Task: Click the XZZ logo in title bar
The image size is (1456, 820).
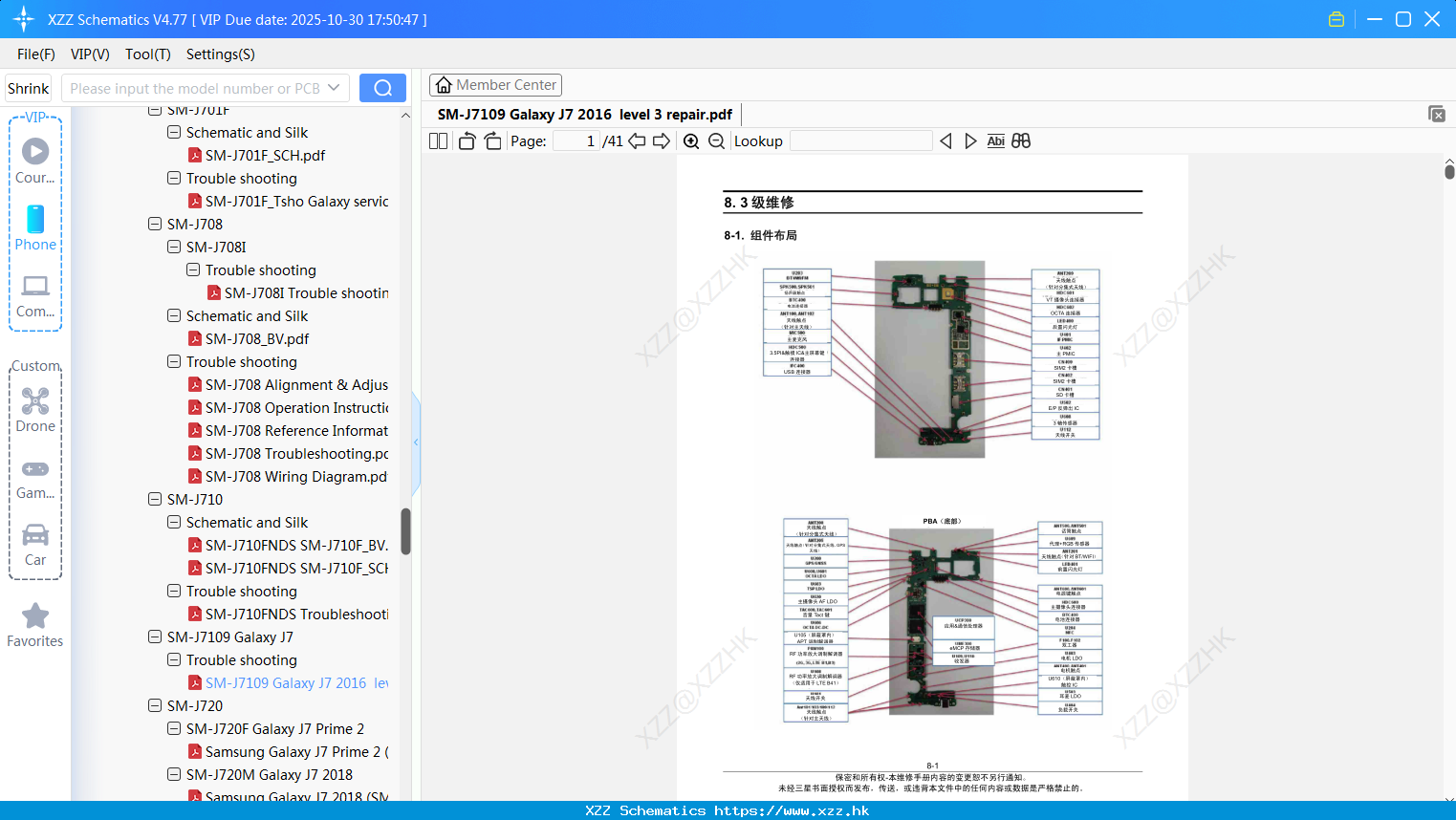Action: click(24, 19)
